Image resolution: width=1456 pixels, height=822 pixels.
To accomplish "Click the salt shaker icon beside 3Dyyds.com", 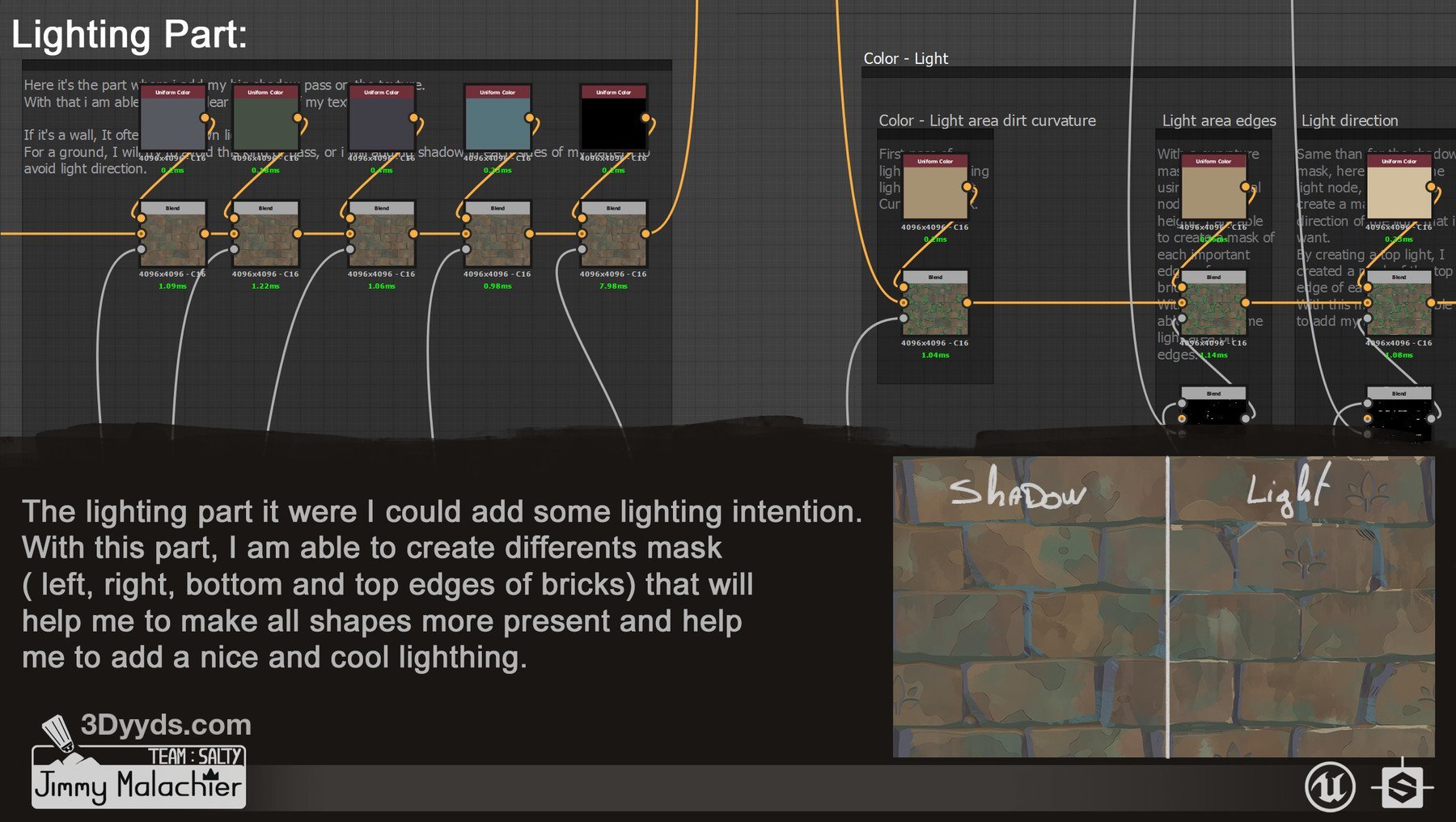I will [x=57, y=733].
